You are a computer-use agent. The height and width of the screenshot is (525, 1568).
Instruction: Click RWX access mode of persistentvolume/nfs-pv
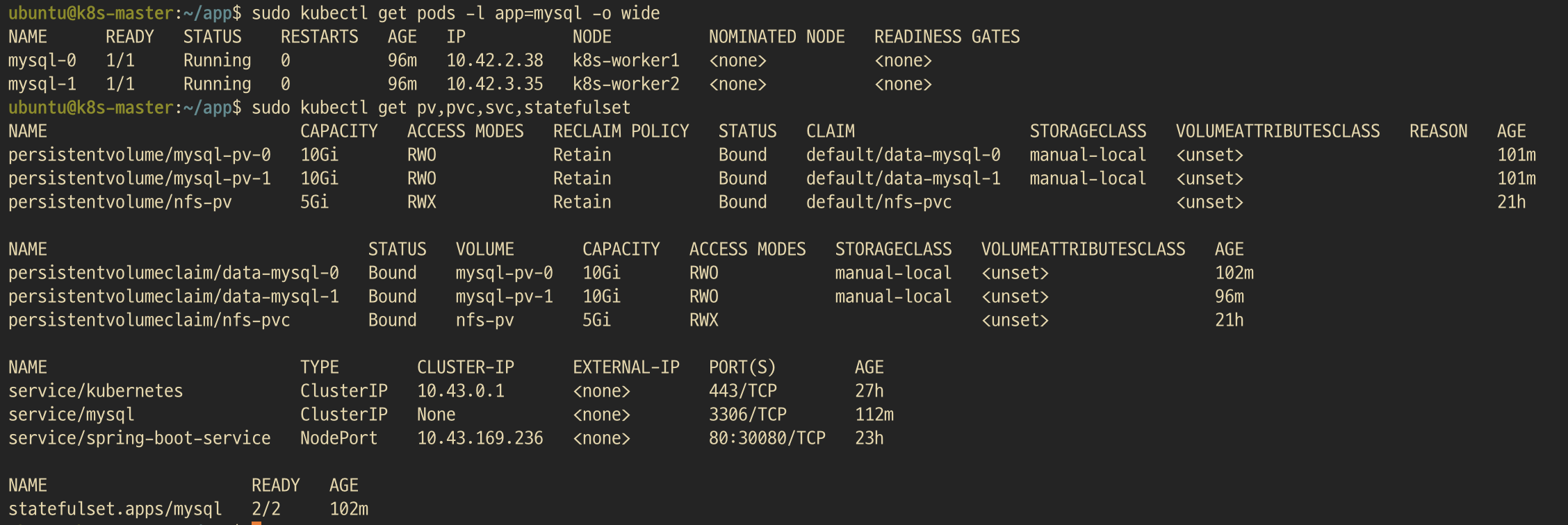(x=422, y=202)
